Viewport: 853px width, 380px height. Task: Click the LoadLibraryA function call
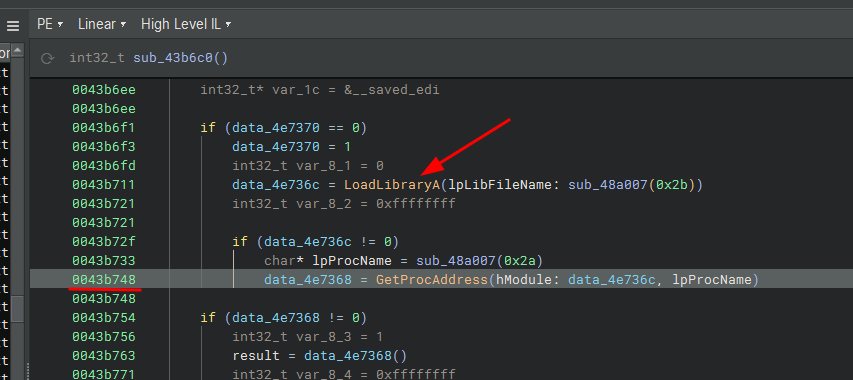tap(392, 185)
